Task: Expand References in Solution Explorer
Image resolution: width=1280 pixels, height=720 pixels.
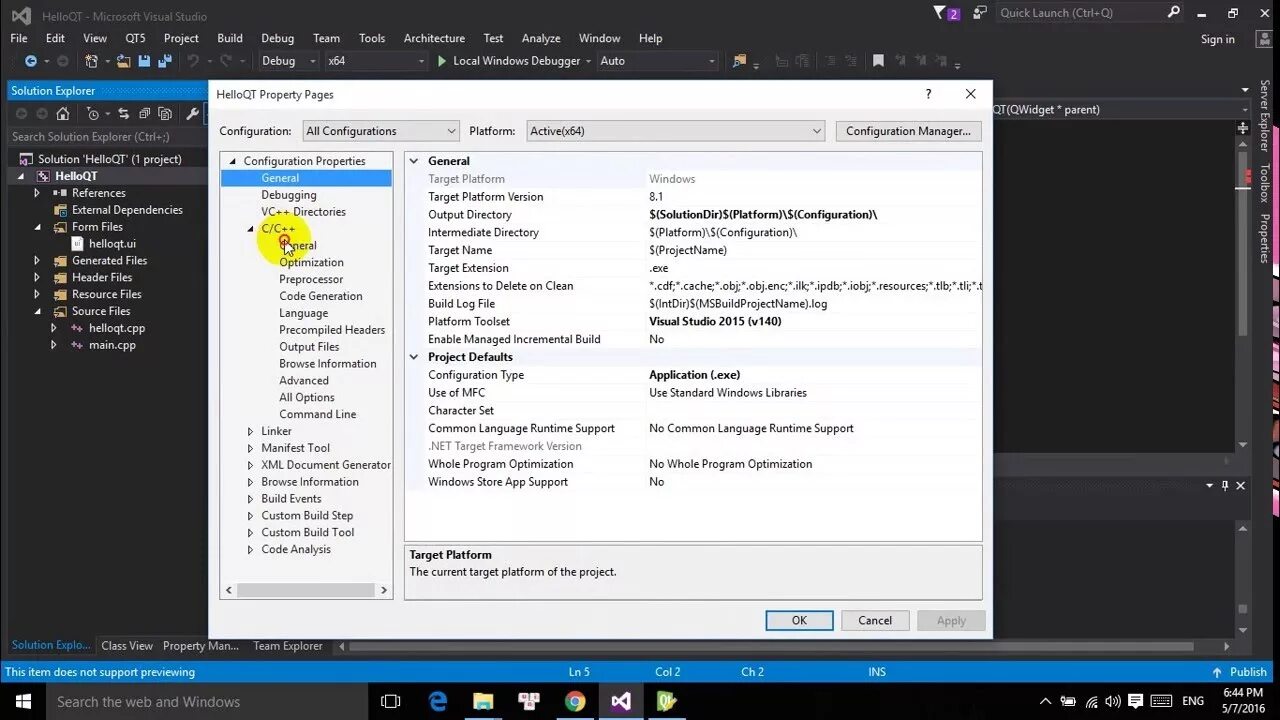Action: pos(37,193)
